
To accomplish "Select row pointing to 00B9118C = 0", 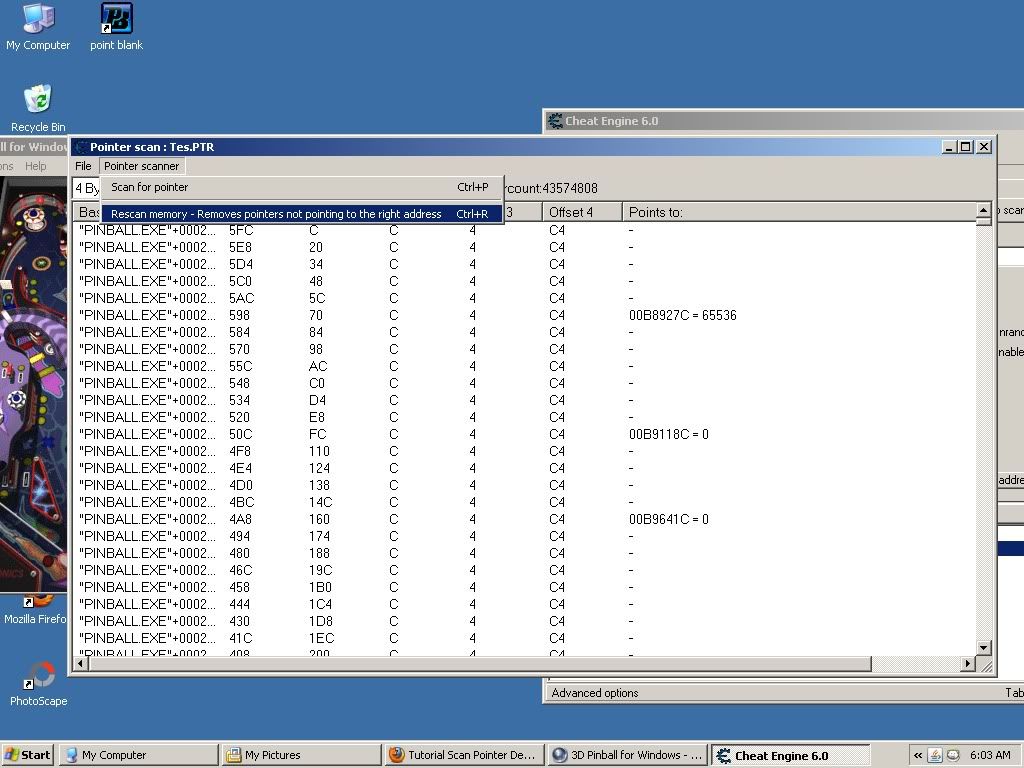I will click(x=526, y=434).
